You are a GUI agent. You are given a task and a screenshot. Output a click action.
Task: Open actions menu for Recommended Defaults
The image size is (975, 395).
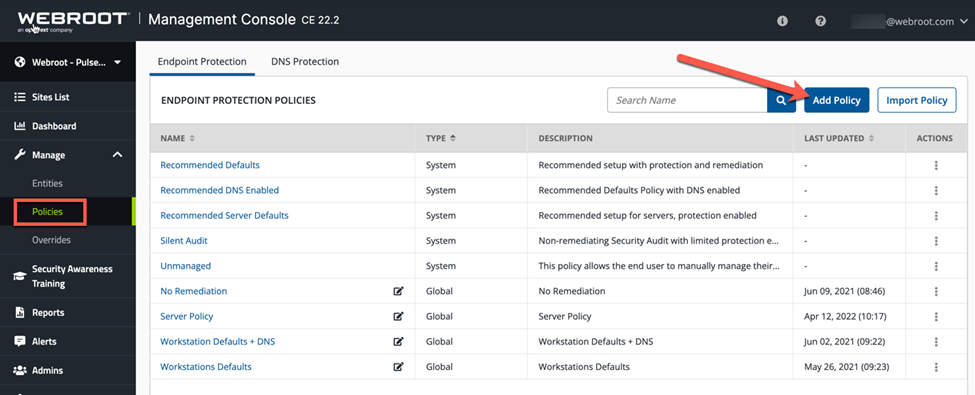pos(936,165)
